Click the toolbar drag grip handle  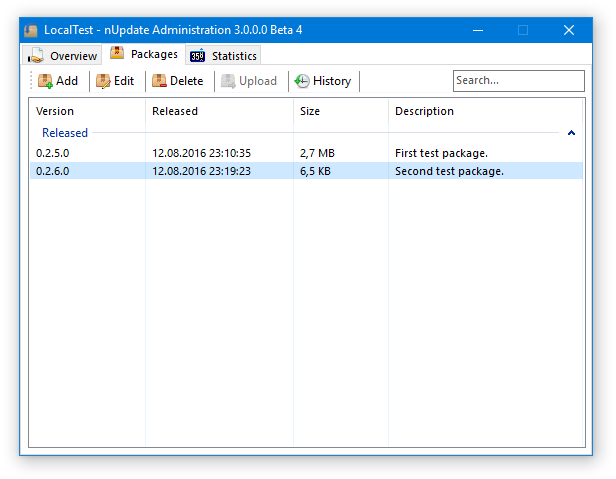(31, 81)
